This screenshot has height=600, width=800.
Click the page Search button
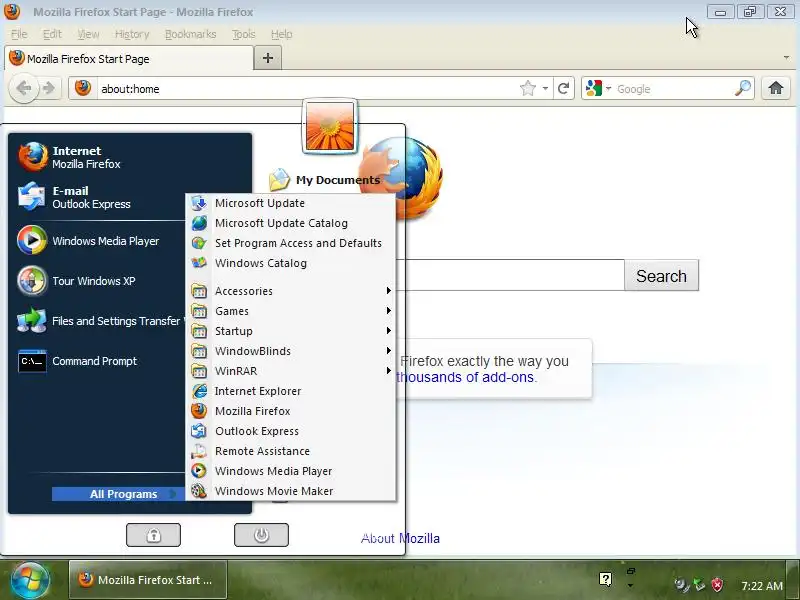661,276
